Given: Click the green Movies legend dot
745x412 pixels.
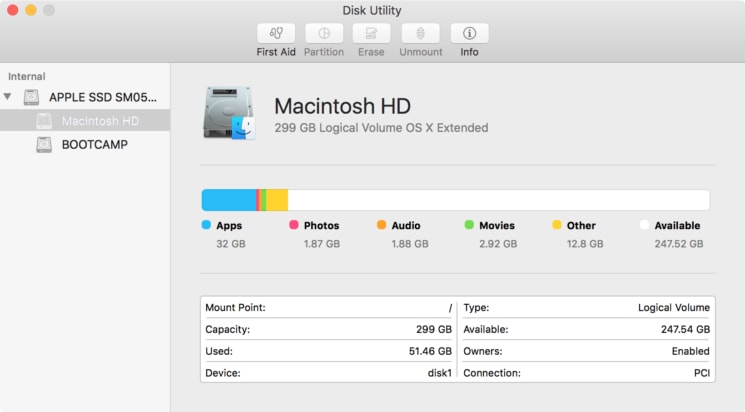Looking at the screenshot, I should pos(469,226).
